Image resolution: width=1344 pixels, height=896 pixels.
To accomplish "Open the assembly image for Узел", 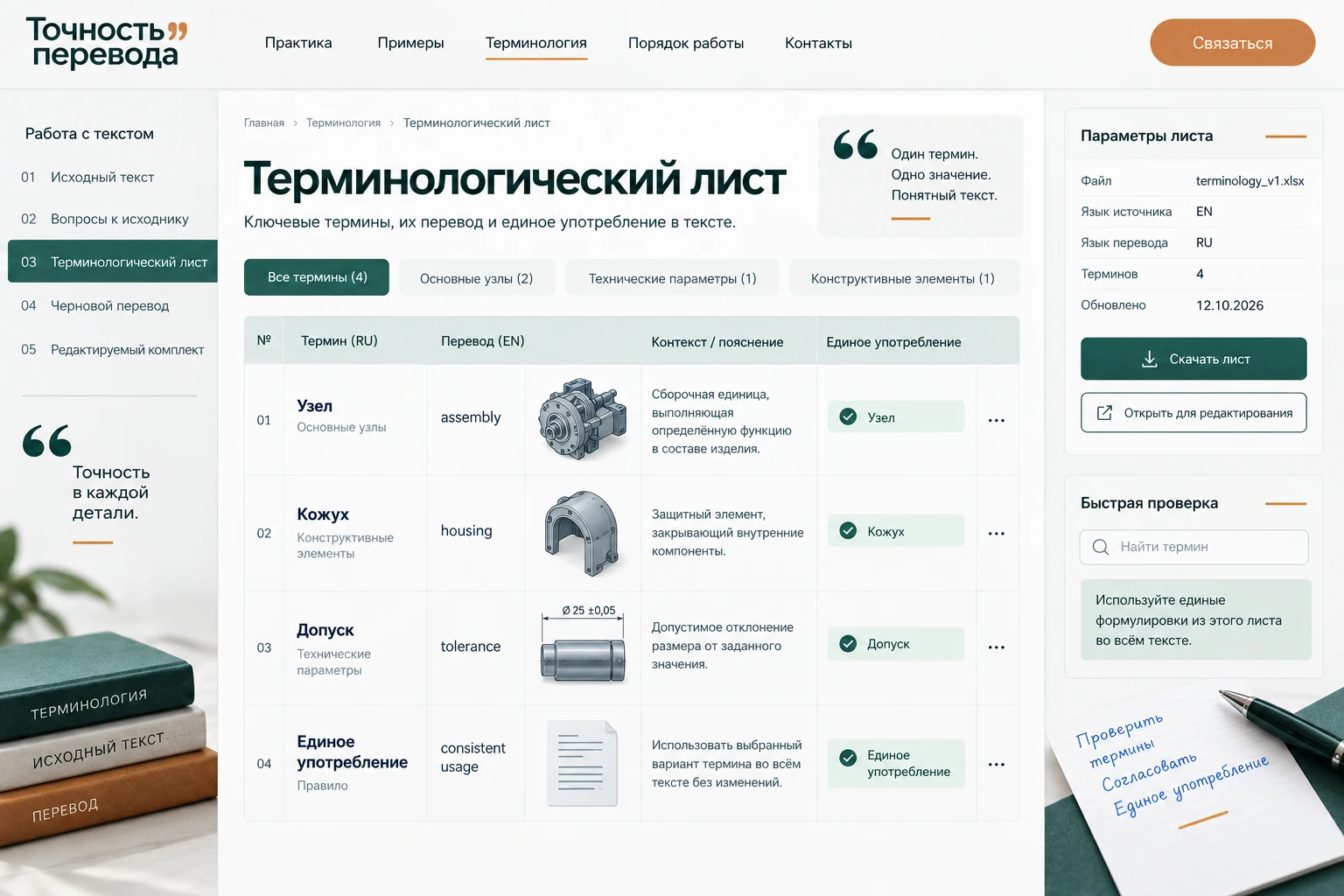I will click(x=583, y=419).
